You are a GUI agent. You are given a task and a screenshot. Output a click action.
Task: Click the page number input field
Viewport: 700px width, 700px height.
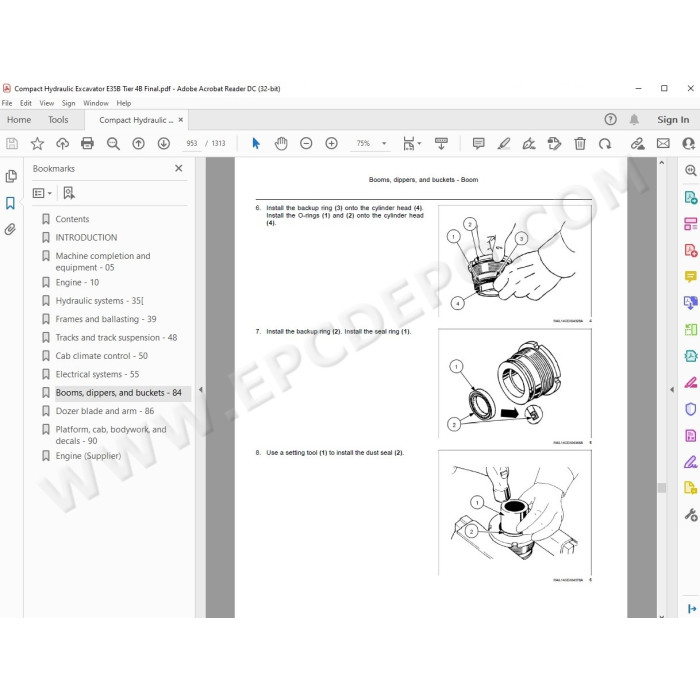click(x=192, y=143)
